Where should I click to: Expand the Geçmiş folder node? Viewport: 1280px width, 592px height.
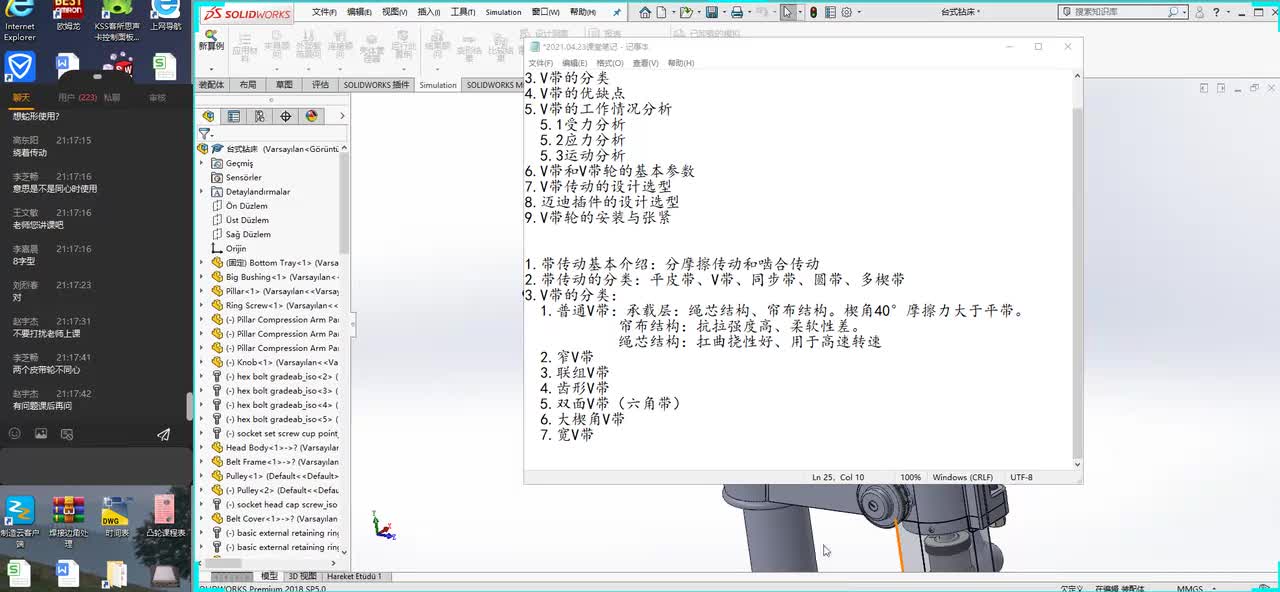(x=202, y=163)
